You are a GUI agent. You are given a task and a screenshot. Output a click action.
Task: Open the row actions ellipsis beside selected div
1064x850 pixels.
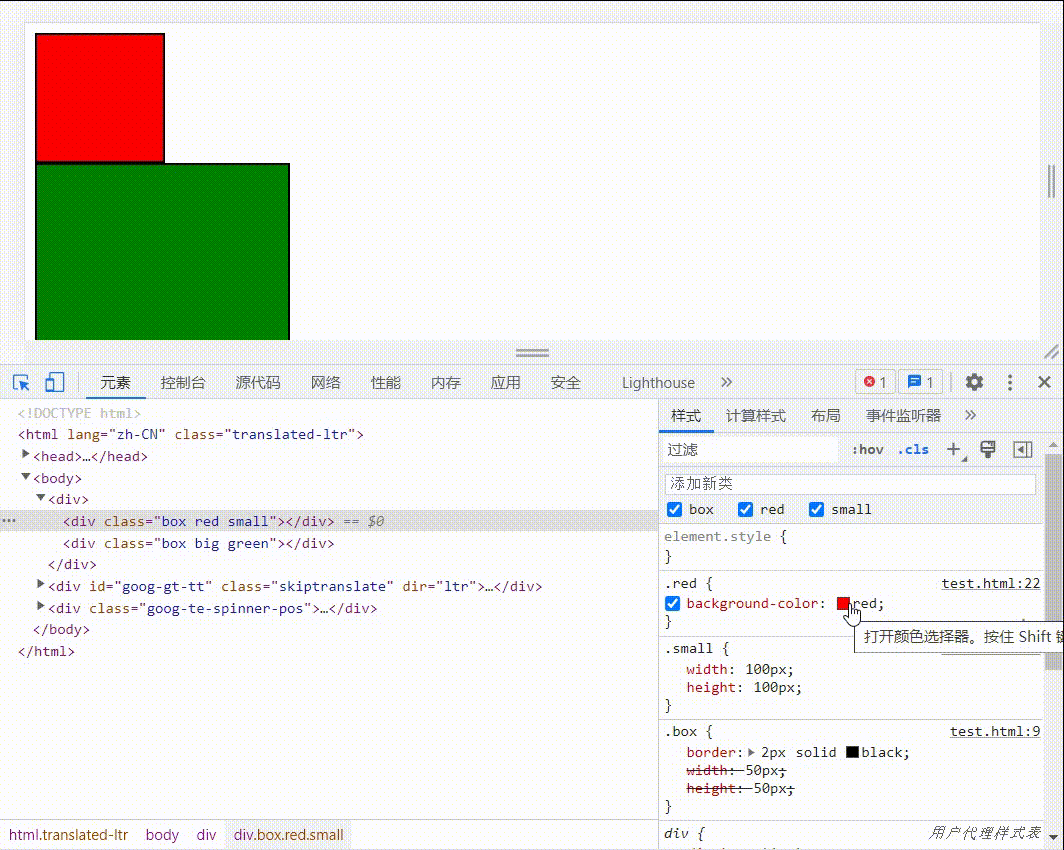coord(9,521)
